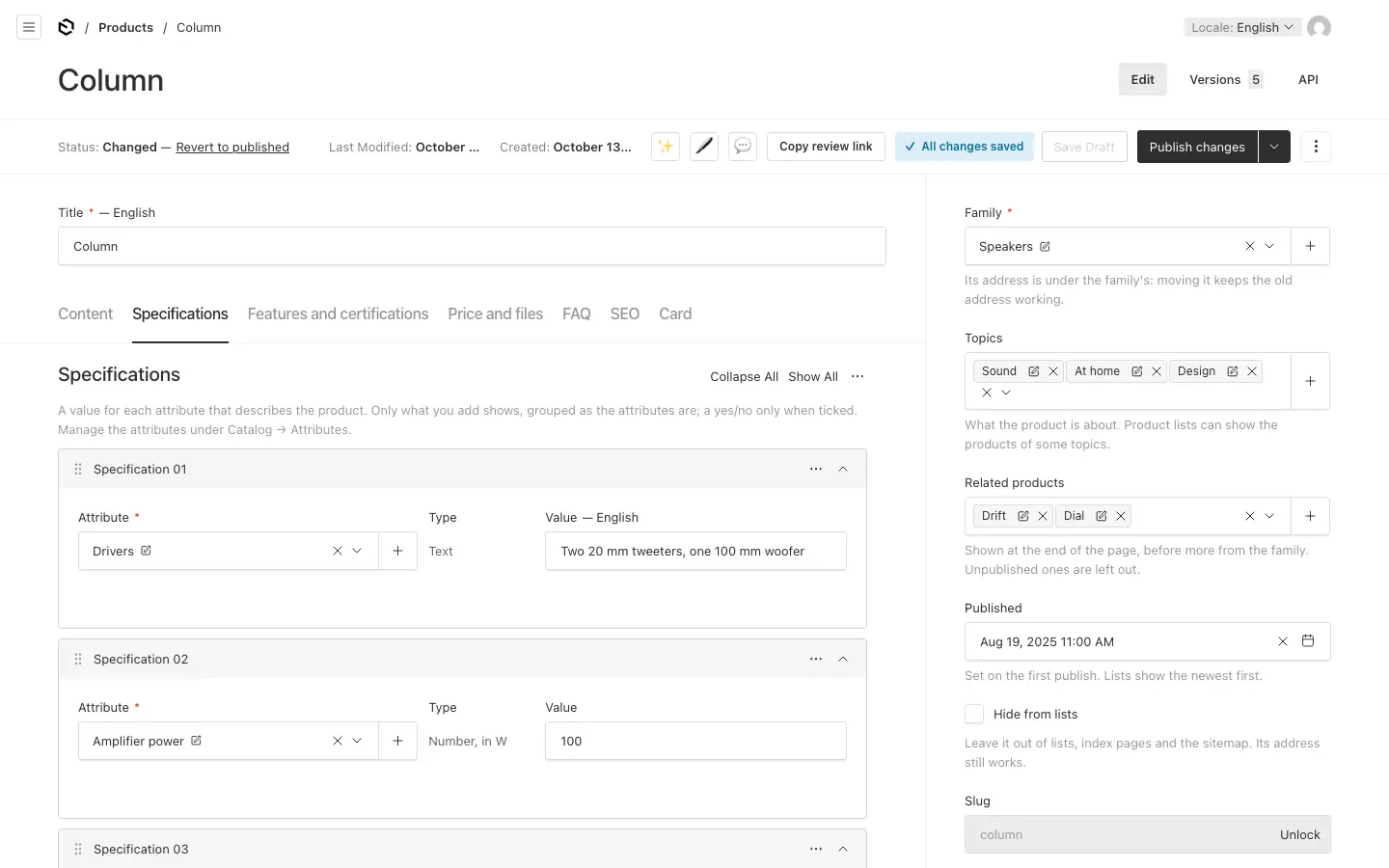Focus the Amplifier power value field
Image resolution: width=1389 pixels, height=868 pixels.
click(695, 741)
